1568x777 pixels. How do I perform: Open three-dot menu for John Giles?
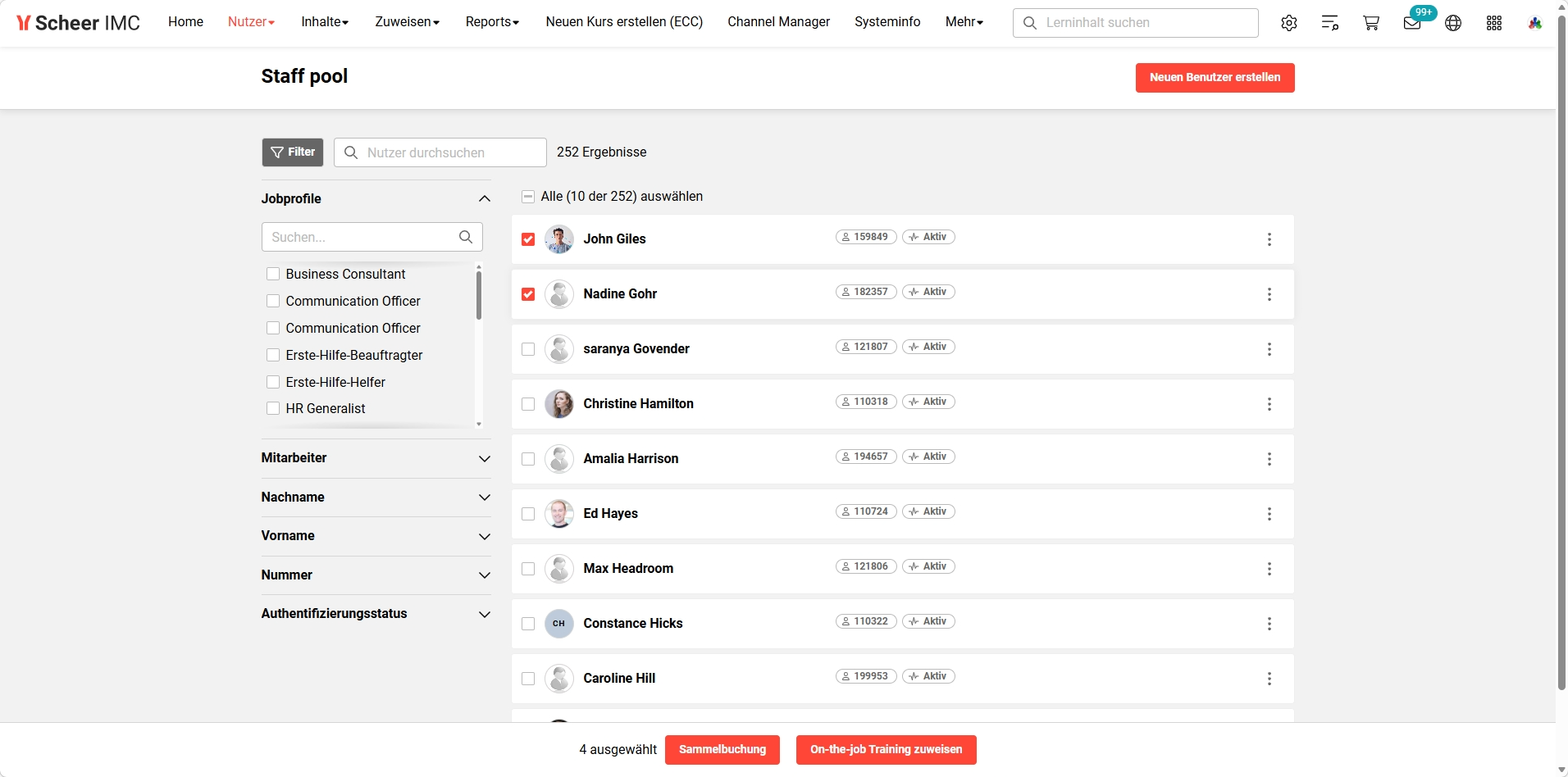(1269, 239)
